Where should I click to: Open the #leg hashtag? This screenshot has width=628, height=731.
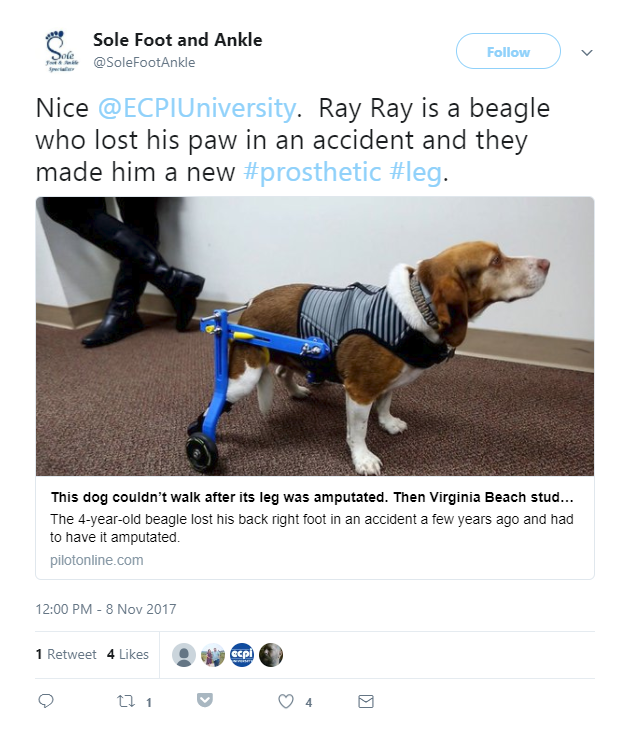coord(414,172)
